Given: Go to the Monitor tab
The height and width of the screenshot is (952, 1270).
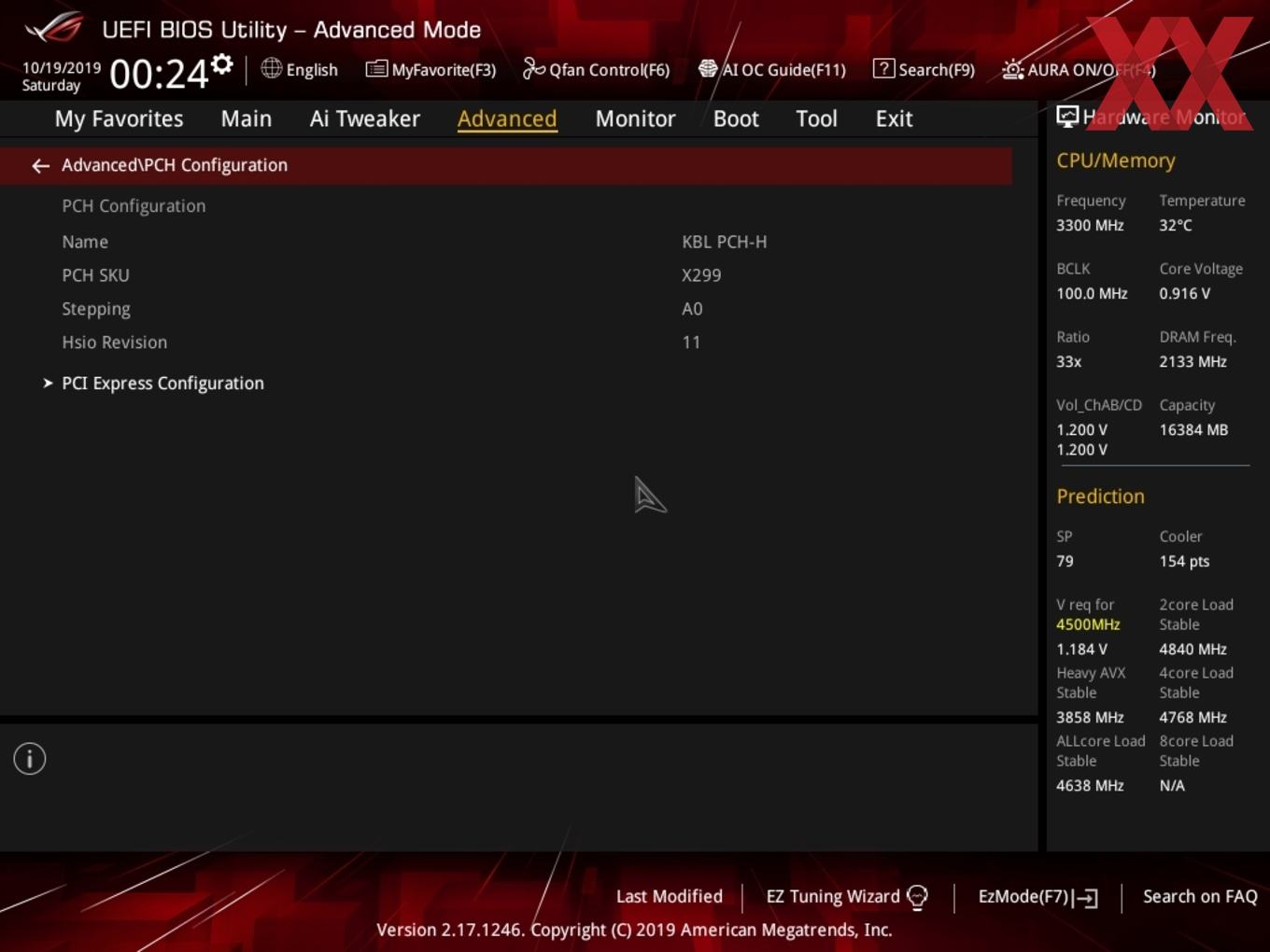Looking at the screenshot, I should coord(635,119).
